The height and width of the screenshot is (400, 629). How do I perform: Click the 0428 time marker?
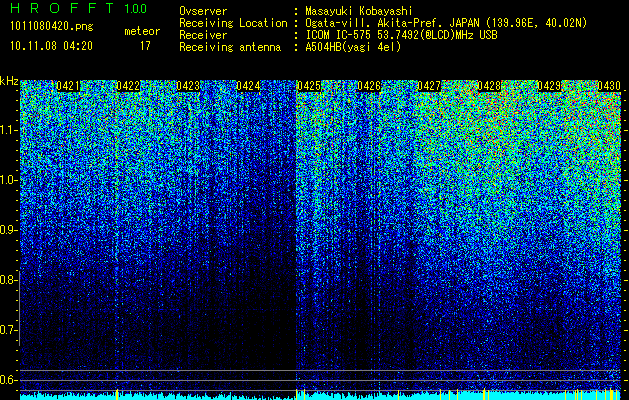coord(489,86)
